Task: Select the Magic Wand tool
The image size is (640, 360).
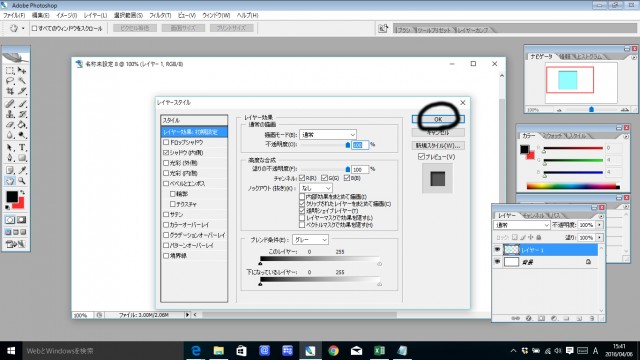Action: [x=22, y=81]
